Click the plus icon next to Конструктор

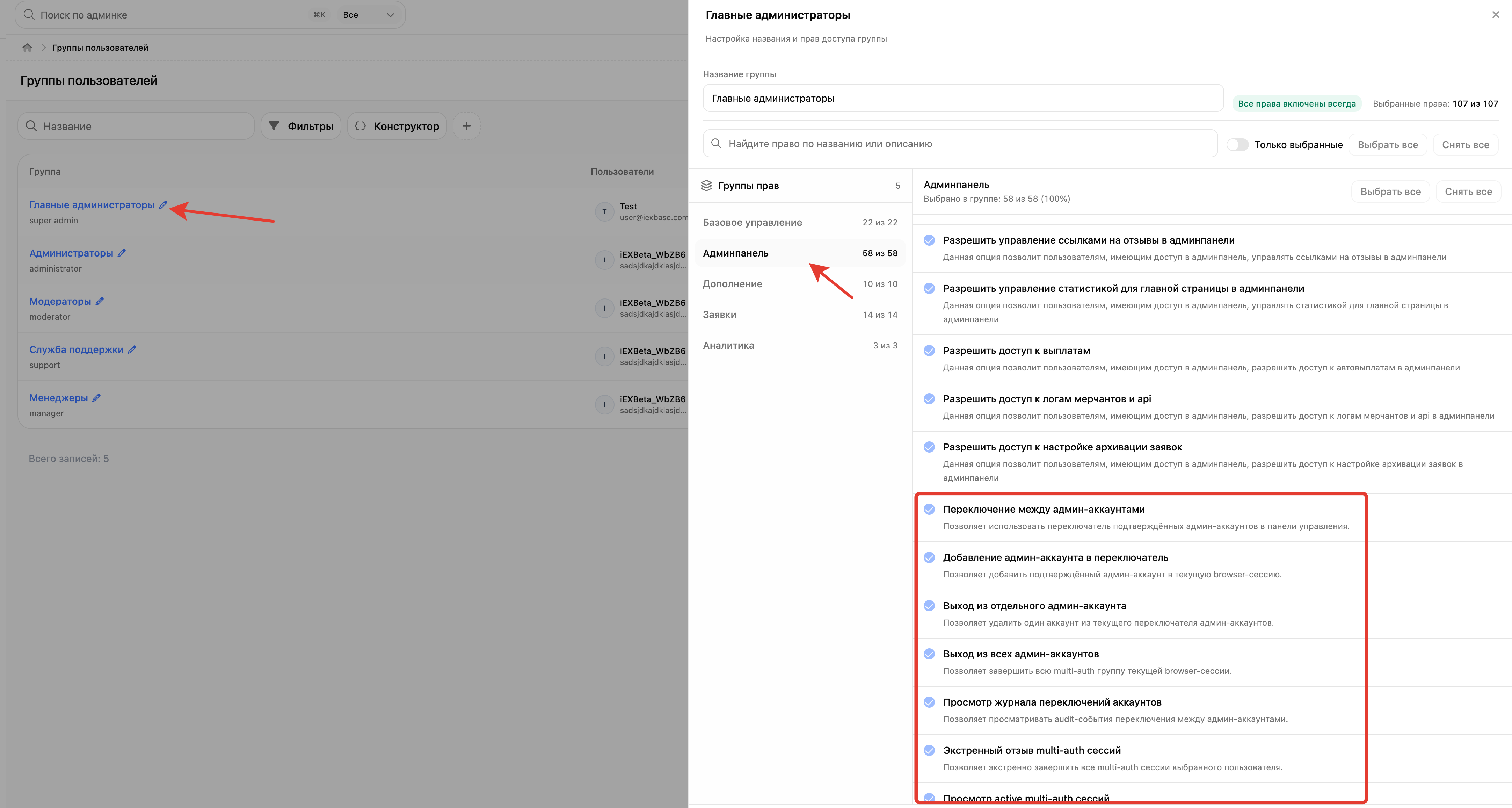[467, 126]
